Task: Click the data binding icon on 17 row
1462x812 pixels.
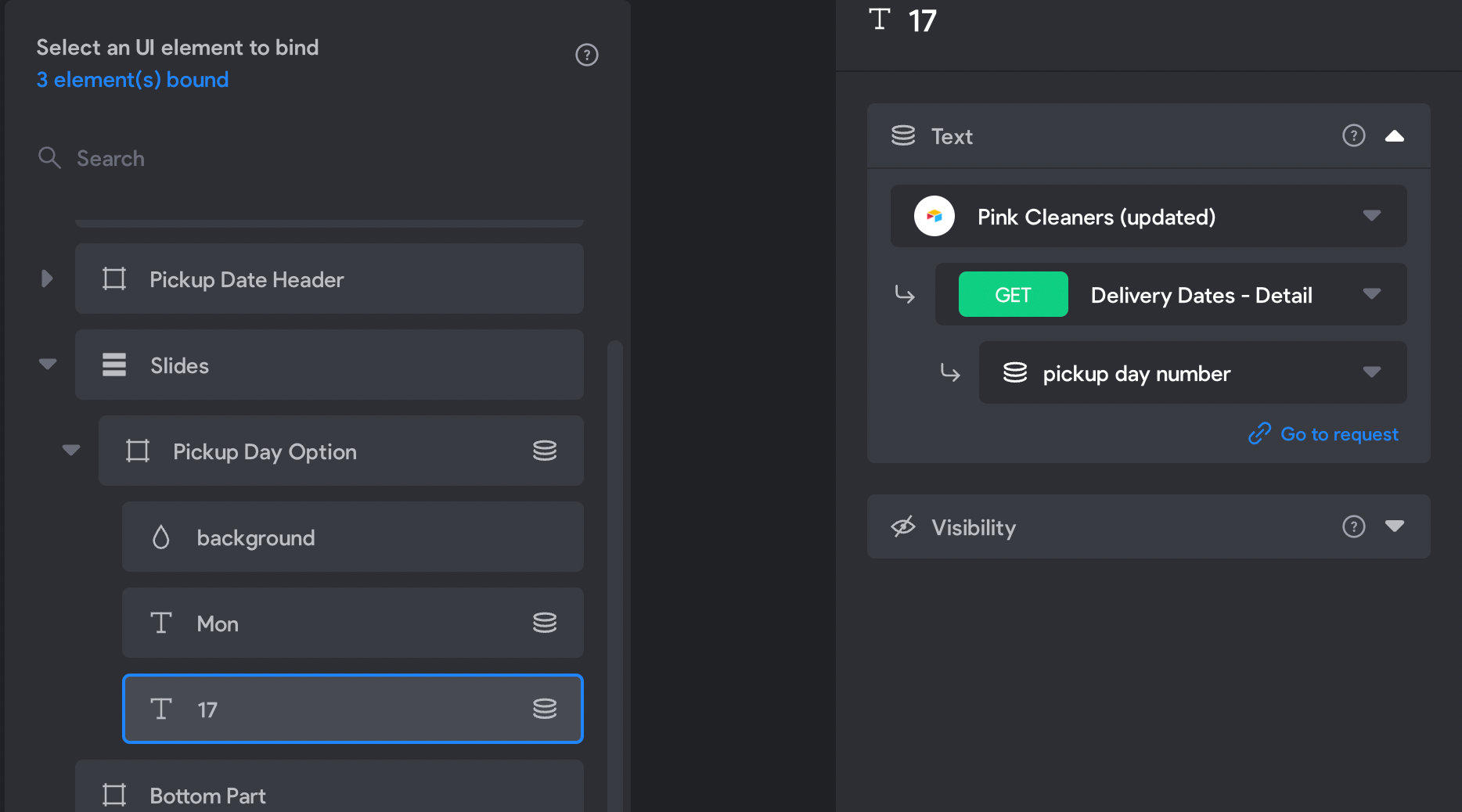Action: 545,709
